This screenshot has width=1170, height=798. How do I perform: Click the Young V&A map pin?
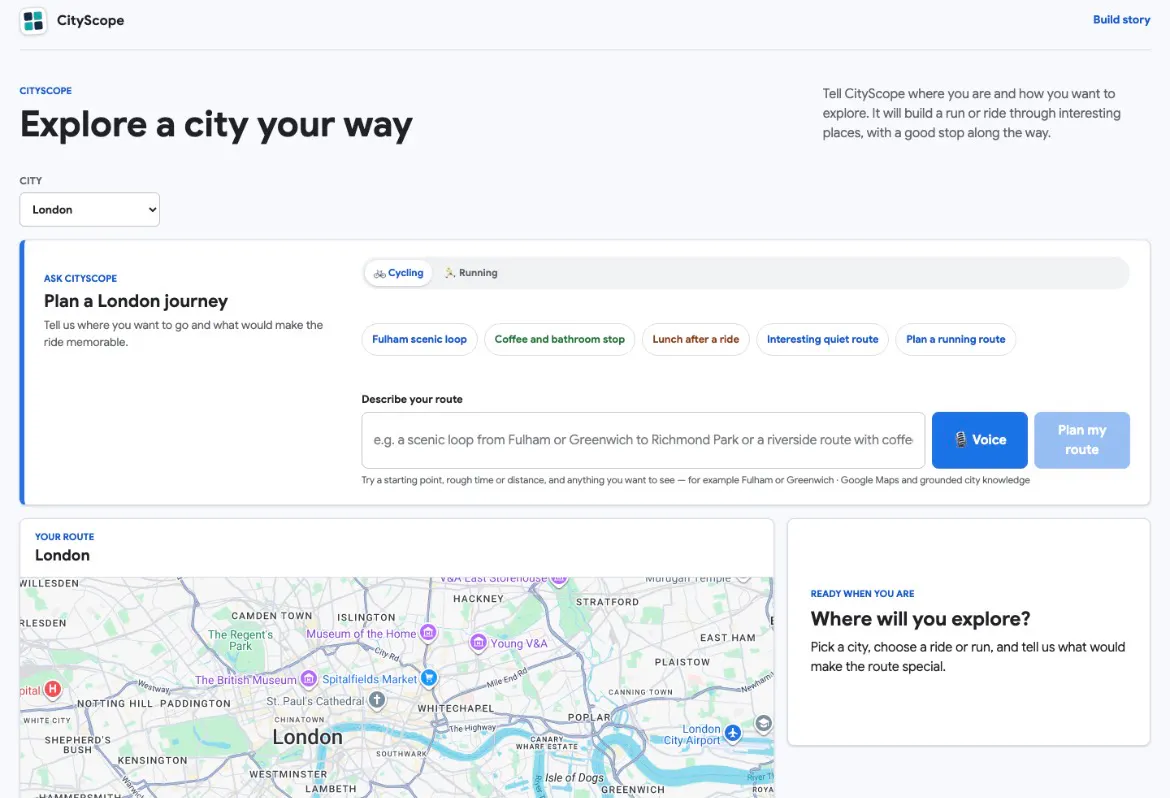click(x=478, y=642)
